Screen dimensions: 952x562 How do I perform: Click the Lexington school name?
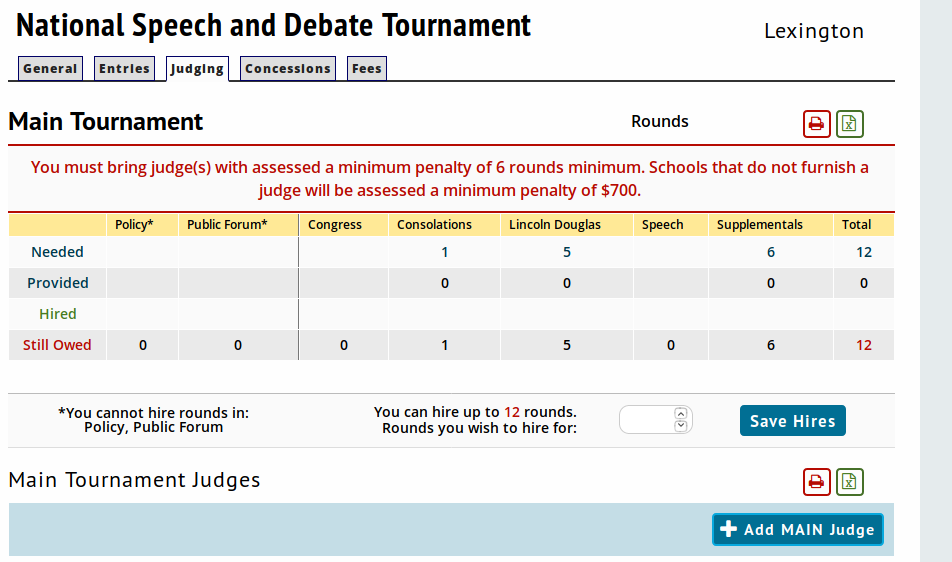(x=814, y=31)
